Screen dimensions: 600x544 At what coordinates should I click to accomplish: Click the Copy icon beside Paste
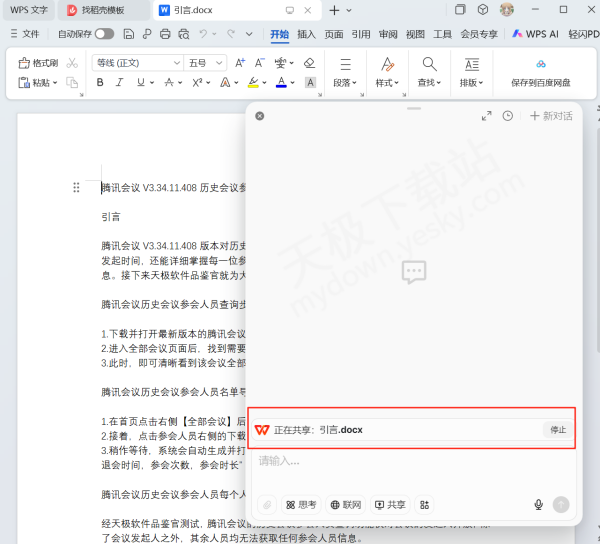[72, 82]
